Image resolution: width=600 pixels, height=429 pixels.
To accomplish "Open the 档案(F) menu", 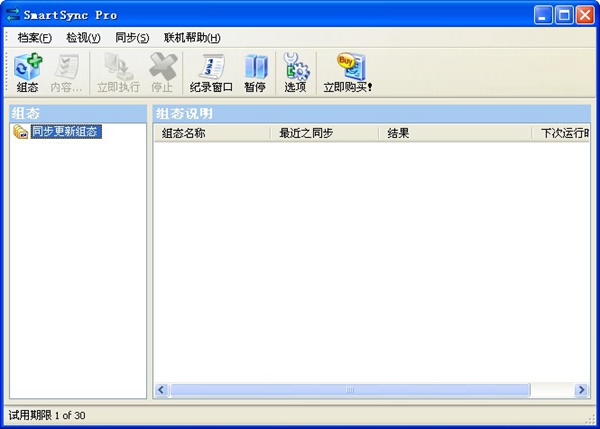I will point(34,38).
